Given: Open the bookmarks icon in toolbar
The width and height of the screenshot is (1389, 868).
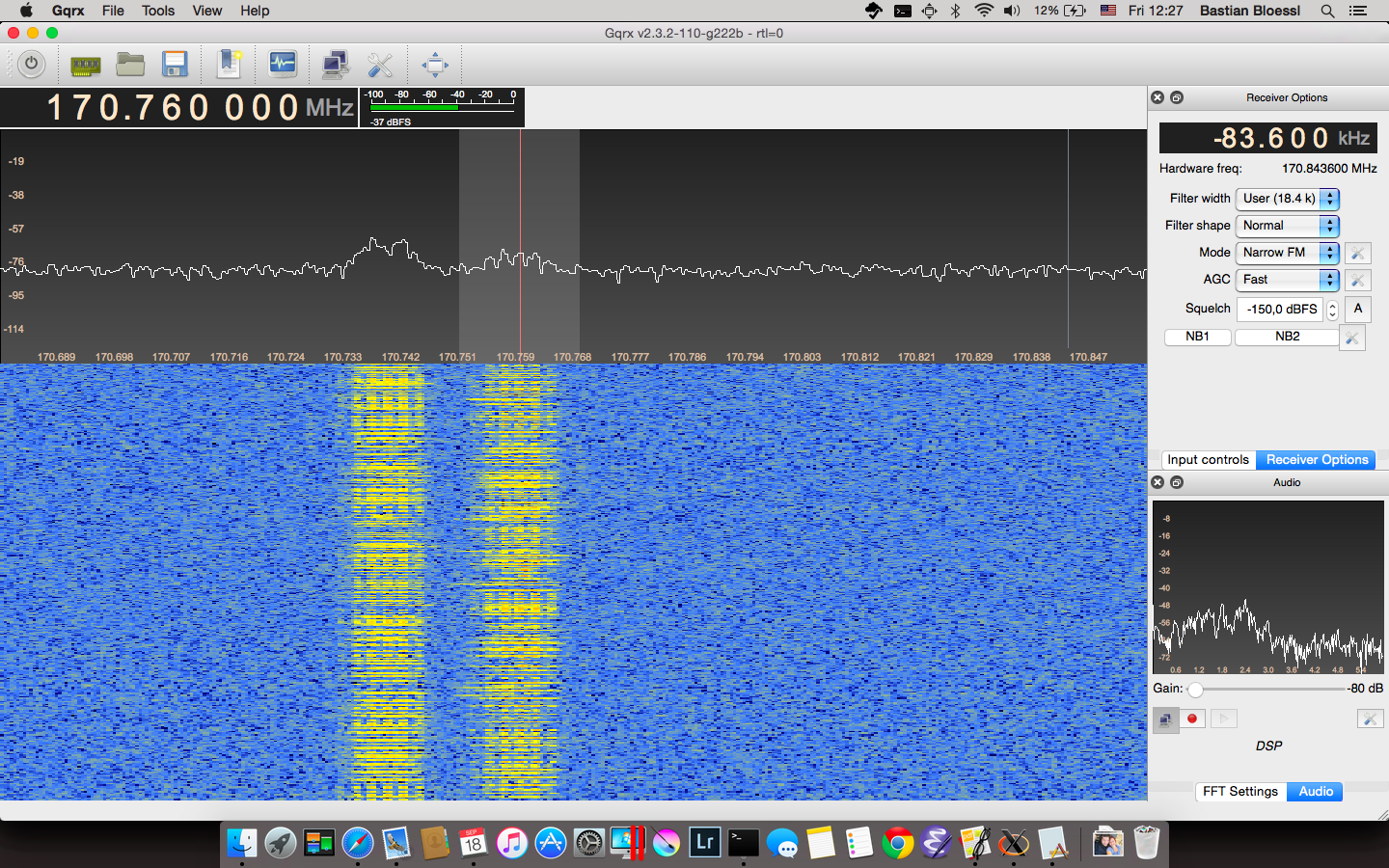Looking at the screenshot, I should pos(230,65).
